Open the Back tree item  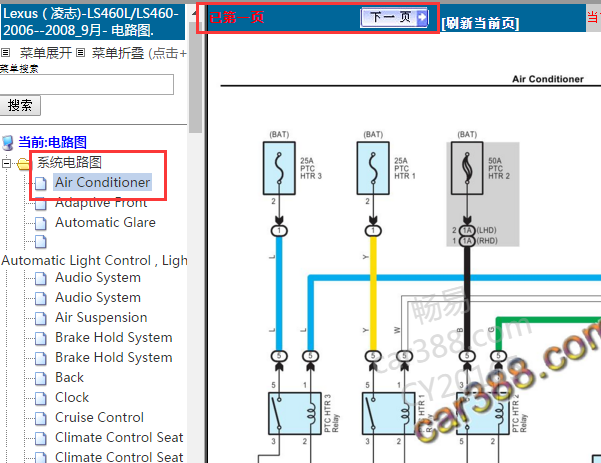tap(69, 377)
